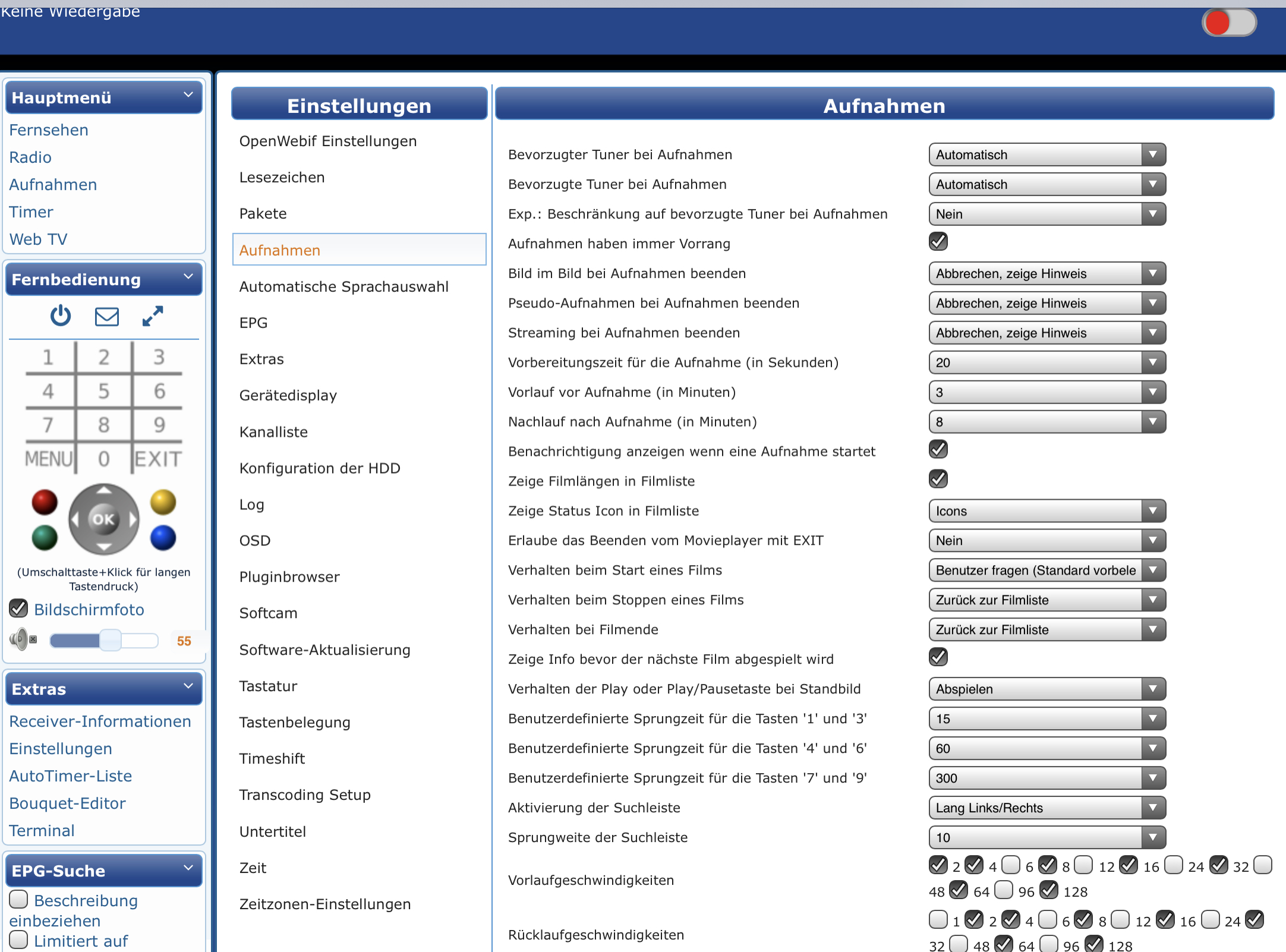Tap remote number key 6
Screen dimensions: 1286x952
[159, 391]
